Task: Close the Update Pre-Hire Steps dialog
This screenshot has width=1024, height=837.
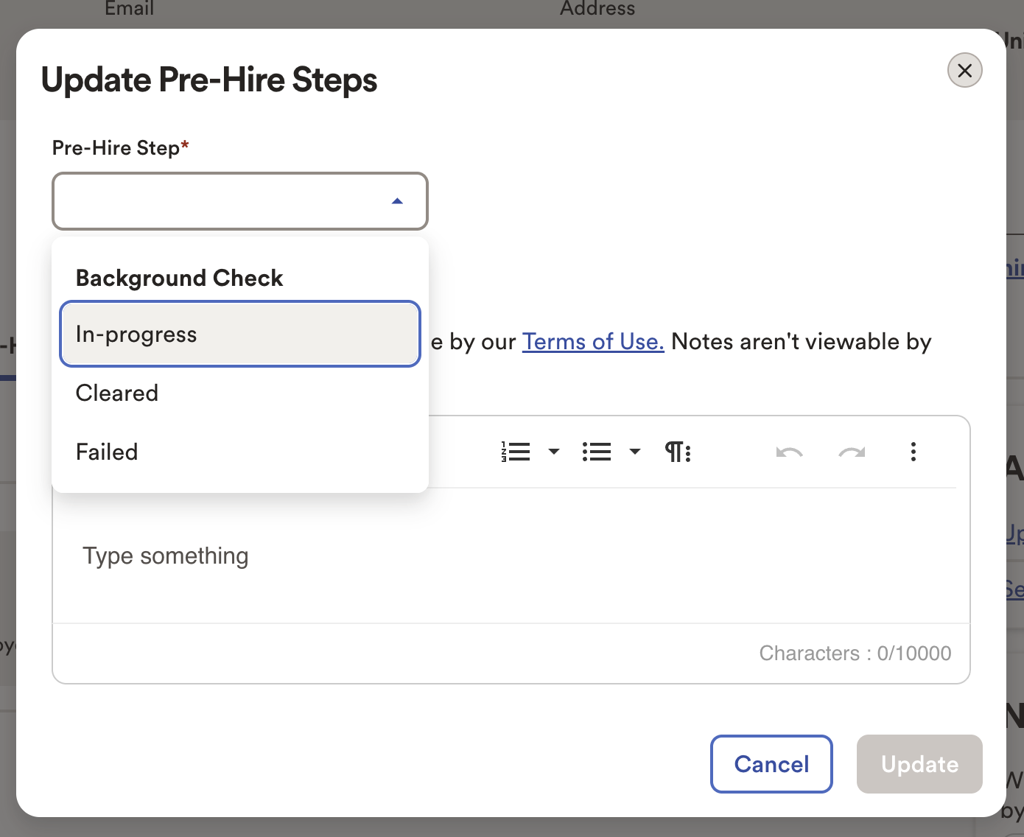Action: tap(965, 71)
